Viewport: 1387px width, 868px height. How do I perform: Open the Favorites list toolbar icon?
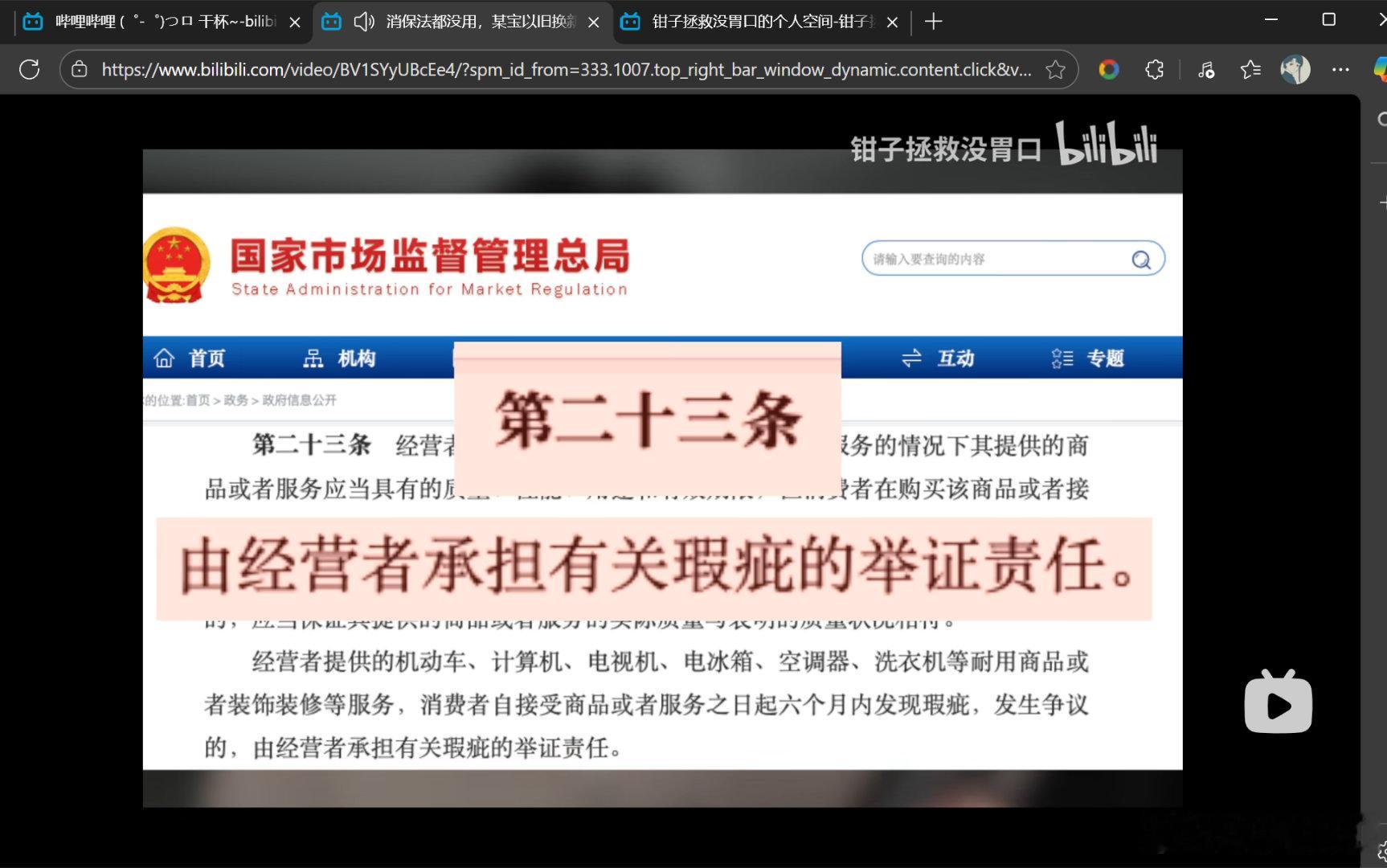1250,70
